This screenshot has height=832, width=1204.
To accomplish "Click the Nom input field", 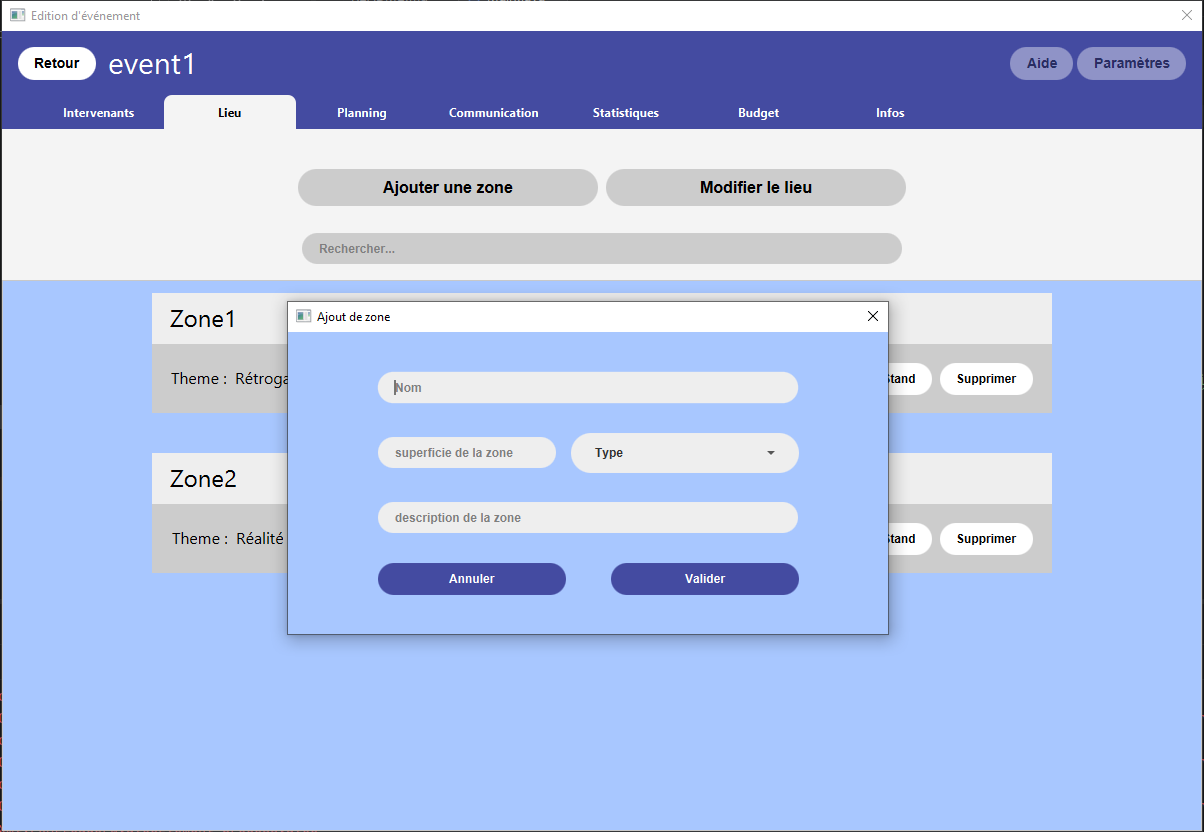I will tap(588, 388).
